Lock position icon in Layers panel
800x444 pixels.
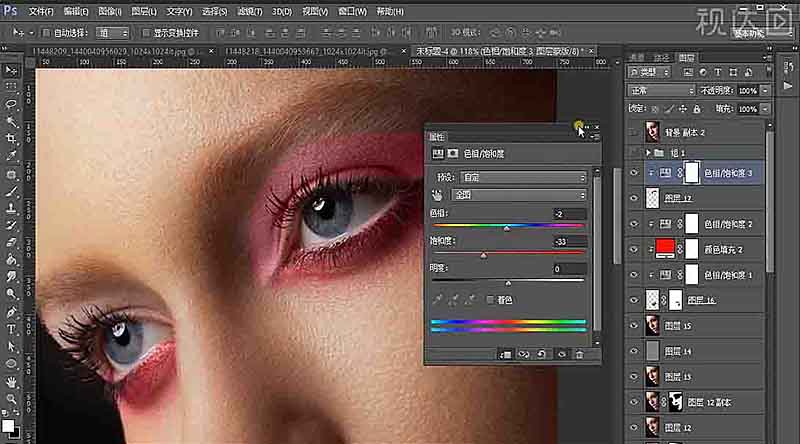click(683, 109)
